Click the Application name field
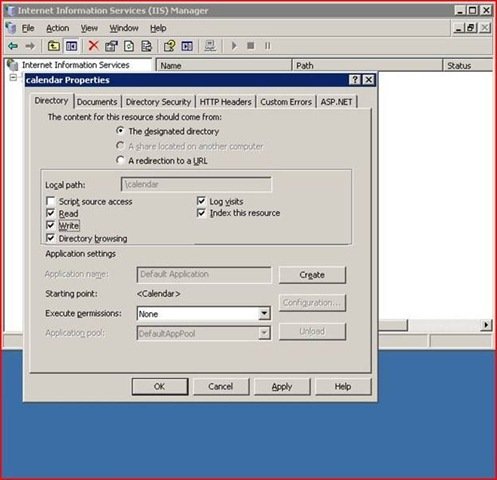The image size is (497, 480). click(204, 275)
